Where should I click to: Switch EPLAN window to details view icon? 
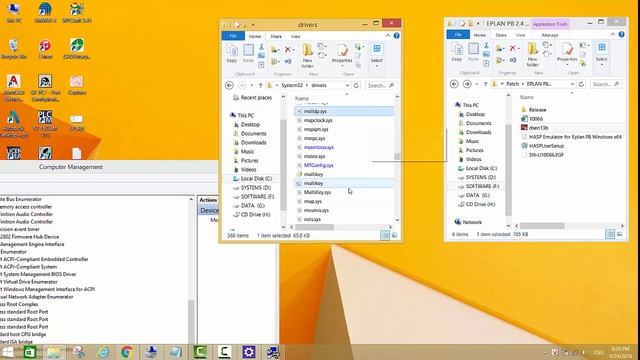click(610, 234)
